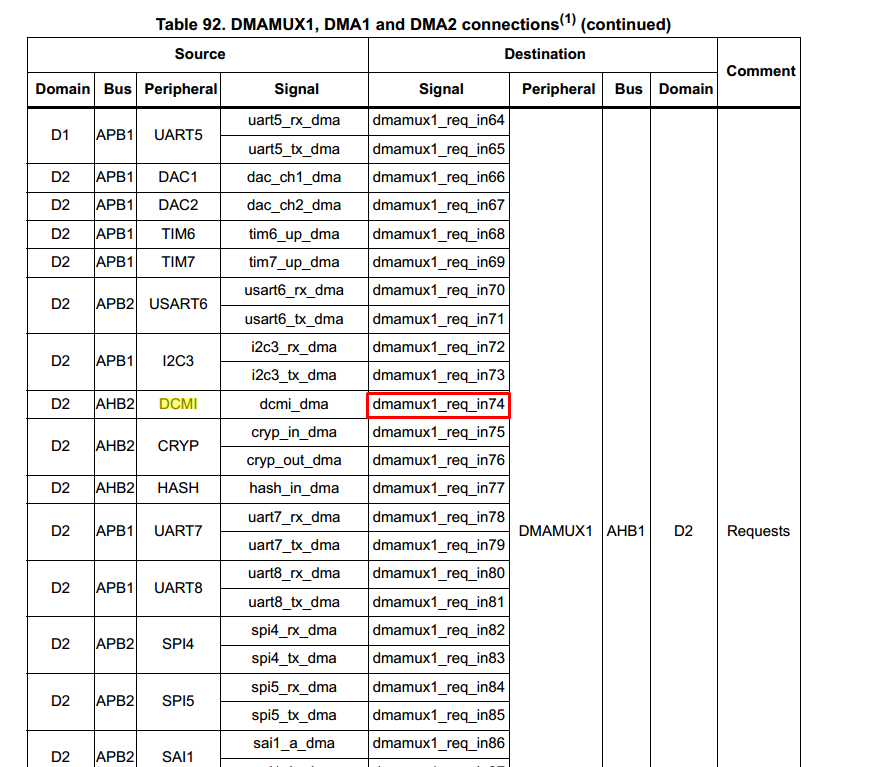Select spi4_rx_dma signal
The image size is (891, 767).
point(294,630)
